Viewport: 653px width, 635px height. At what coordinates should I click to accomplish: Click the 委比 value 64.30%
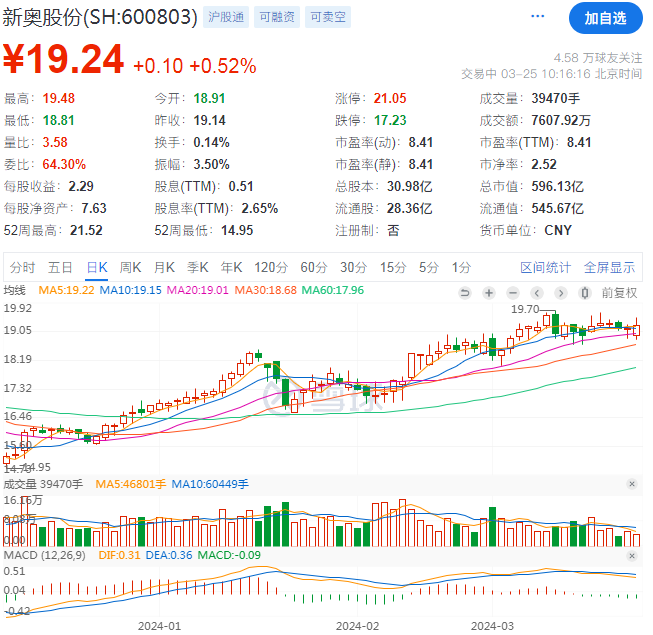(64, 164)
